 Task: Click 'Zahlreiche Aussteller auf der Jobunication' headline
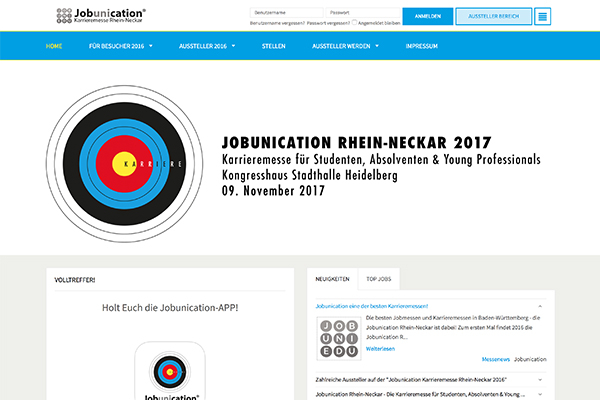tap(411, 380)
